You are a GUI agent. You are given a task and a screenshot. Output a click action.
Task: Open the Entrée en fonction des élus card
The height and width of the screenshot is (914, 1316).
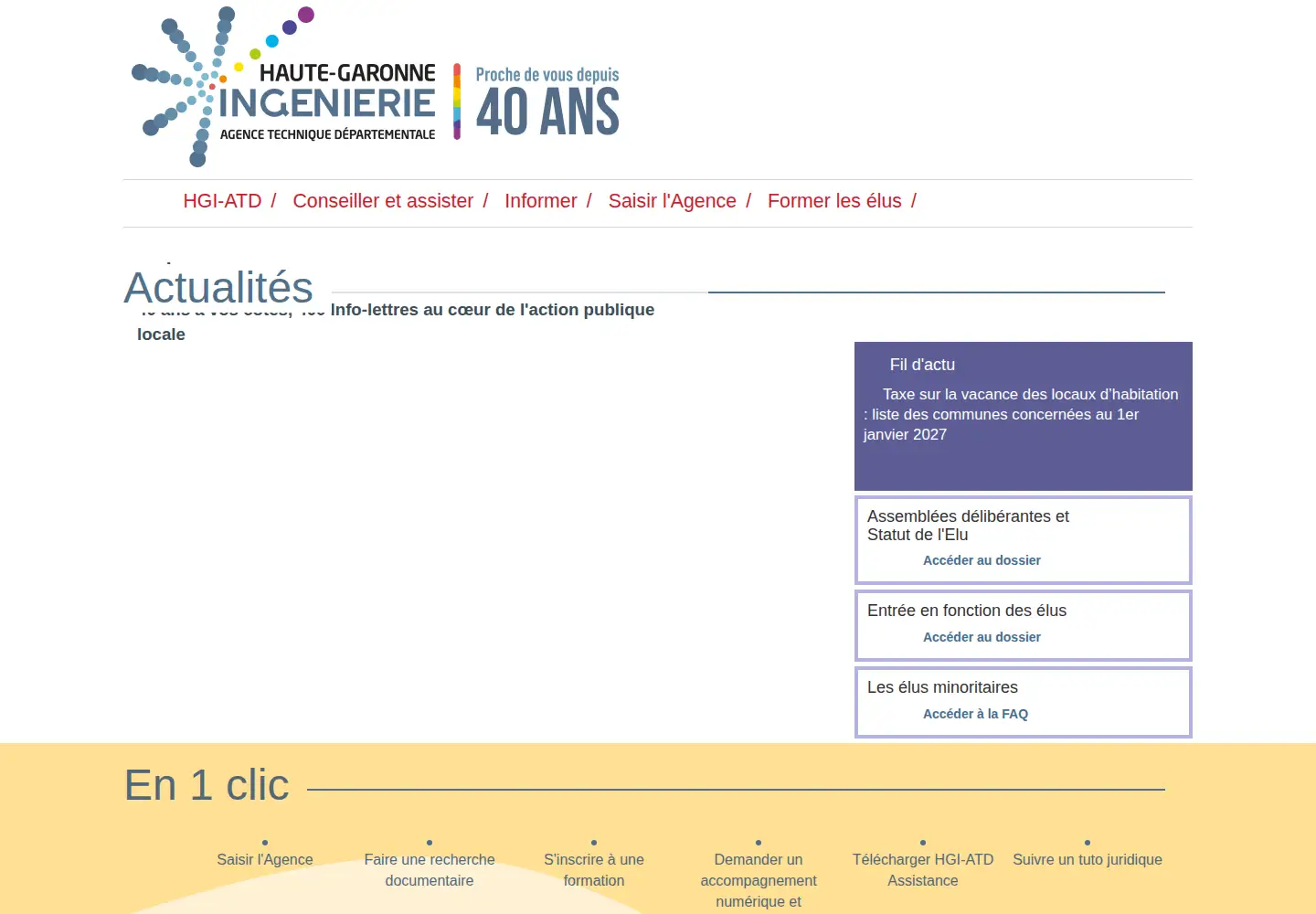pos(1024,625)
